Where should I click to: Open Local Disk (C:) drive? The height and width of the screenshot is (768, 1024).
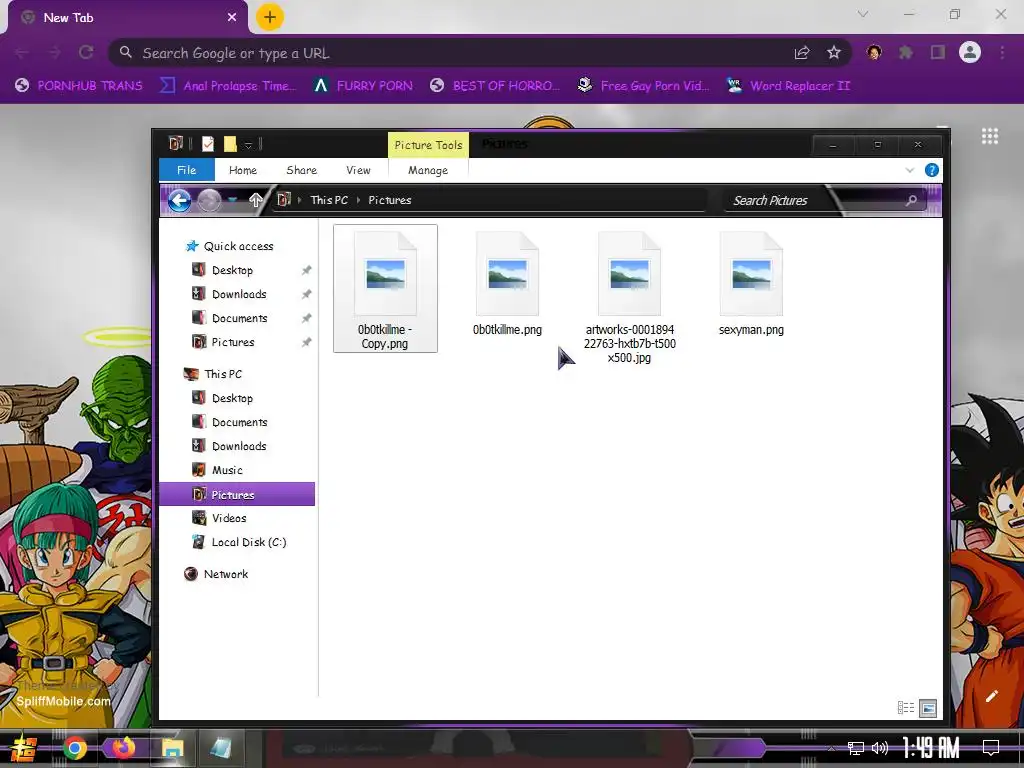click(249, 542)
